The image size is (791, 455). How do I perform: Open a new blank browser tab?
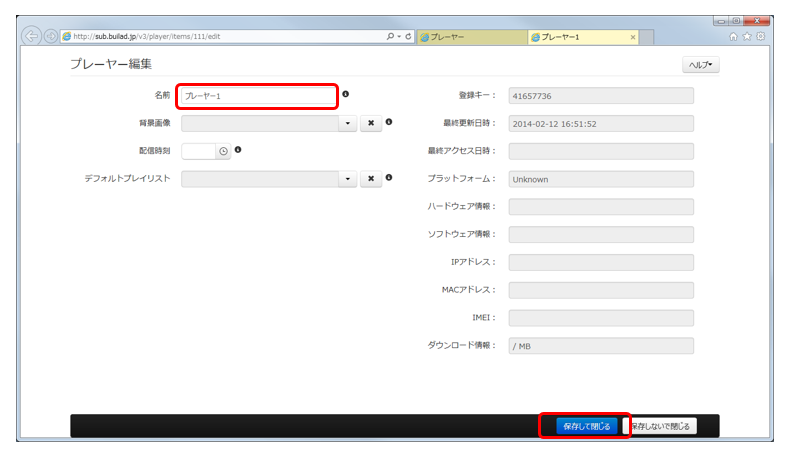click(647, 37)
